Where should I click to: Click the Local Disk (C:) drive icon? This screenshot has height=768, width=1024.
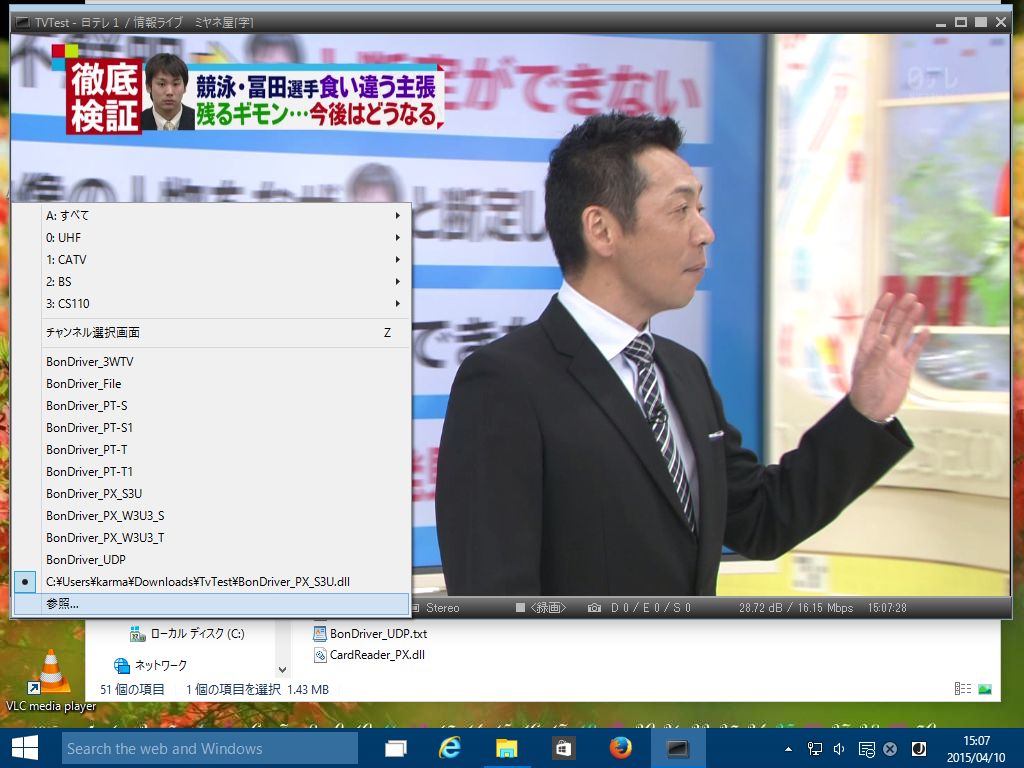tap(137, 633)
